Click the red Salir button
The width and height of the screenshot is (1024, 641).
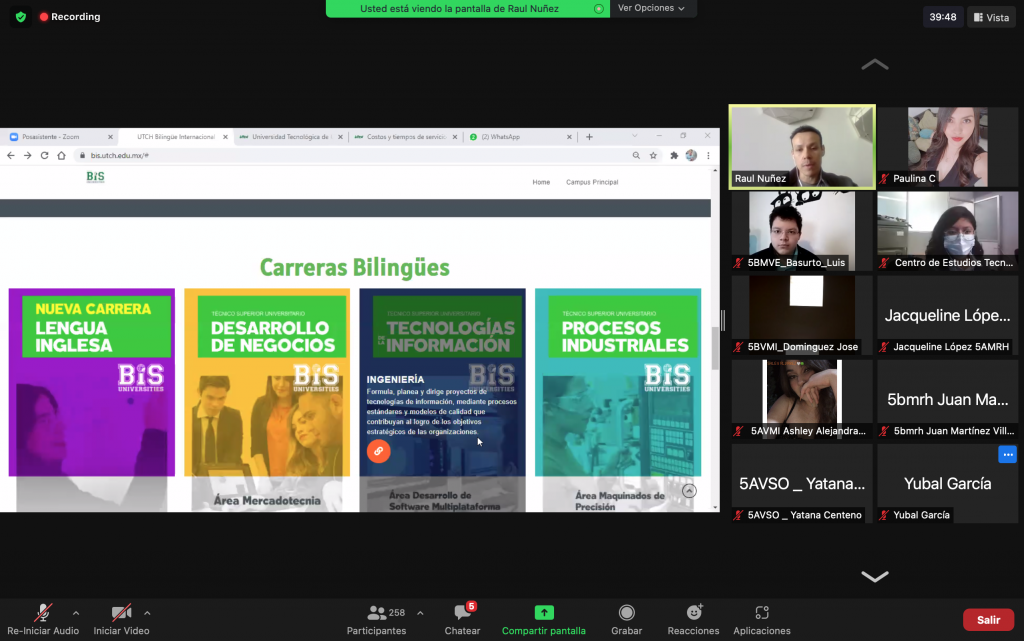coord(988,620)
